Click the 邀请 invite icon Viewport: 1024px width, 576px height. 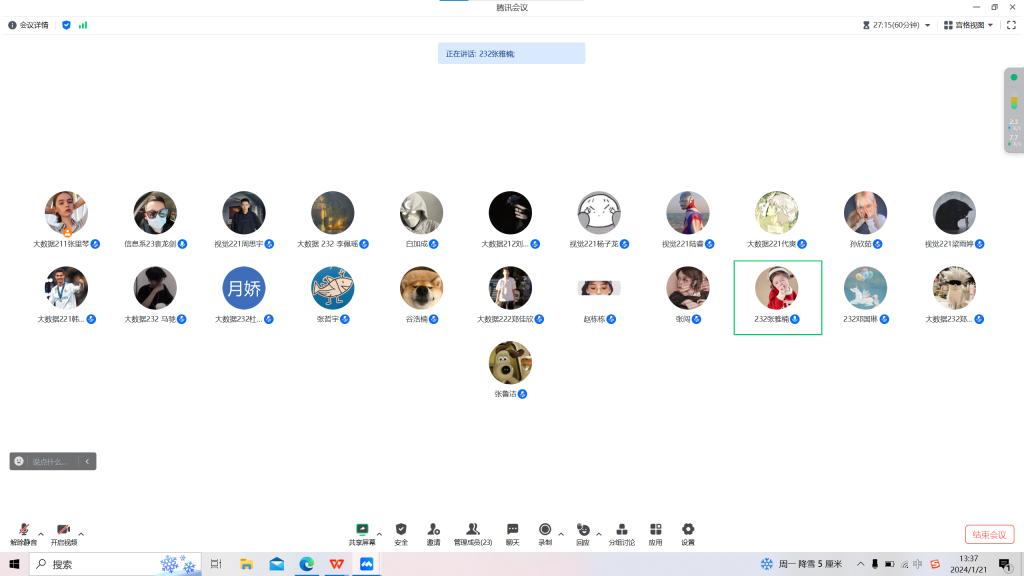point(433,532)
